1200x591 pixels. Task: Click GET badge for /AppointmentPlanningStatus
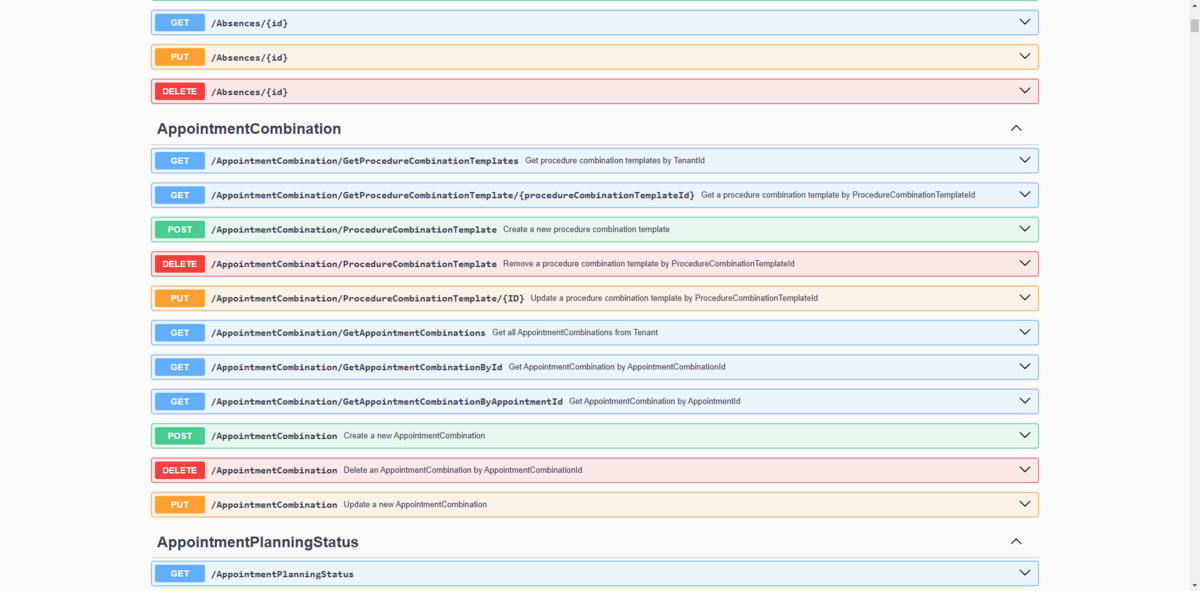[180, 574]
